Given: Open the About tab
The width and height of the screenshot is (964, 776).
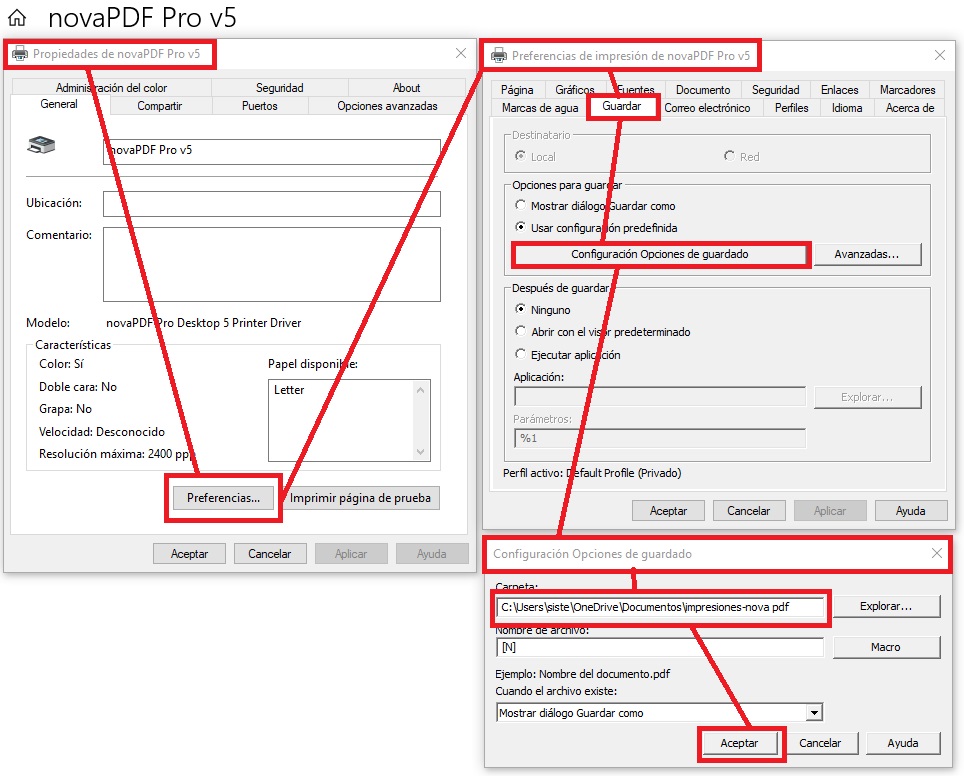Looking at the screenshot, I should point(406,88).
